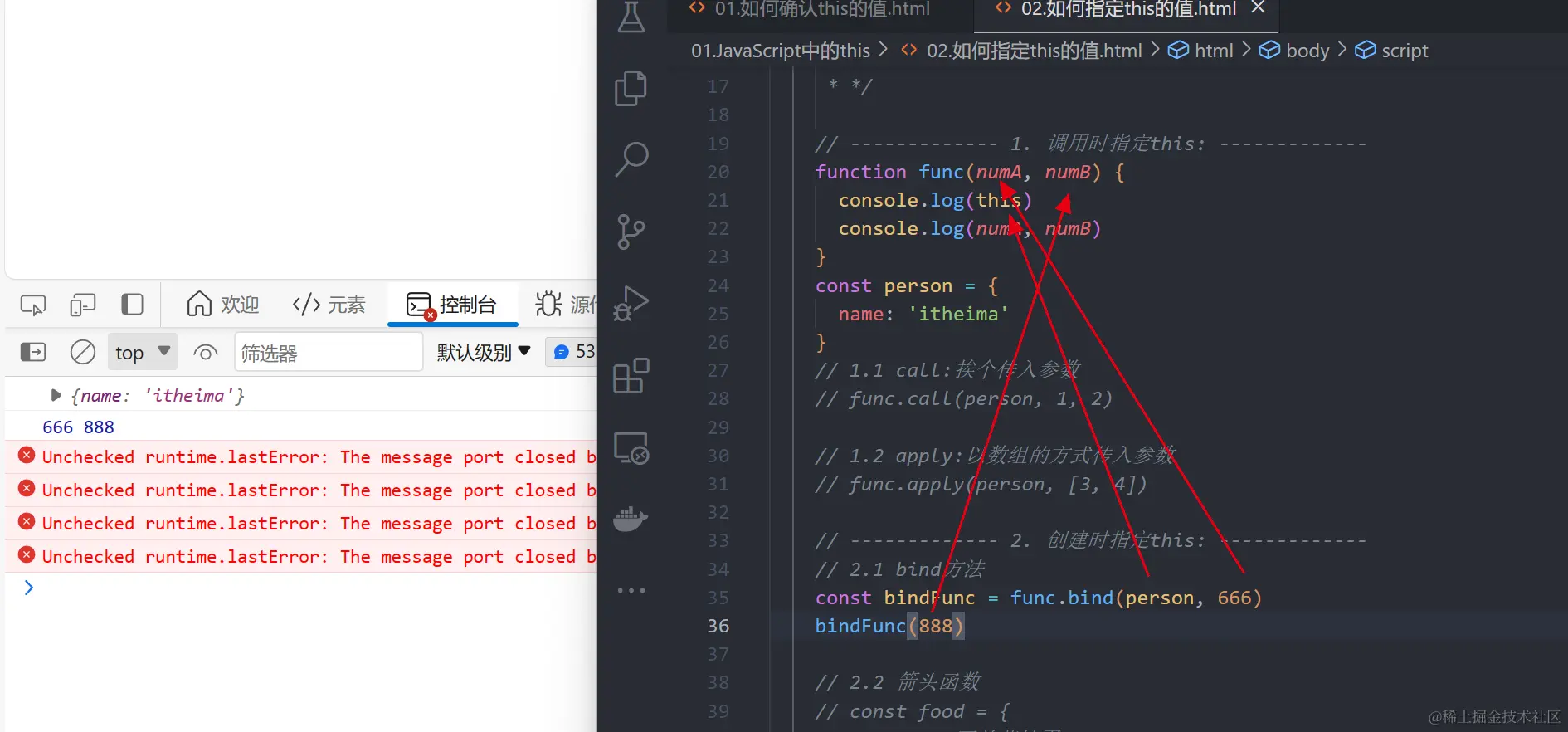Click 'itheima' string on line 25
This screenshot has height=732, width=1568.
point(958,314)
